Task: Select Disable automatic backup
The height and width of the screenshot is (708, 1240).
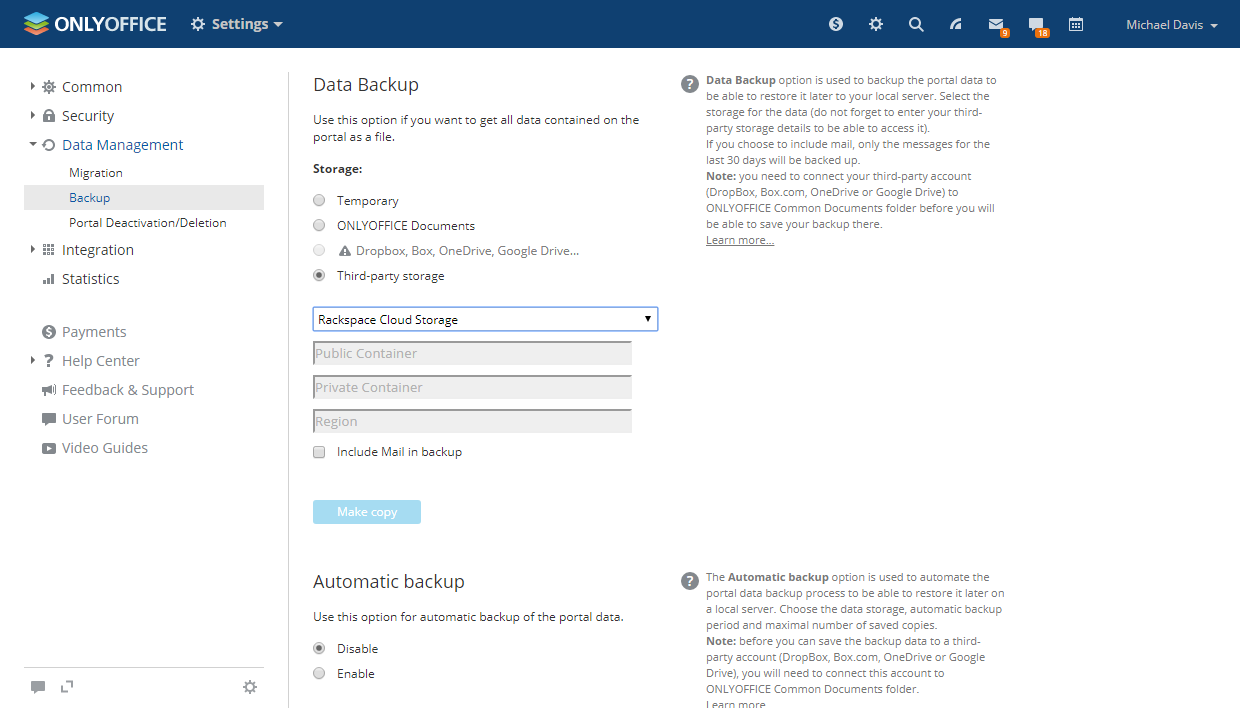Action: point(319,649)
